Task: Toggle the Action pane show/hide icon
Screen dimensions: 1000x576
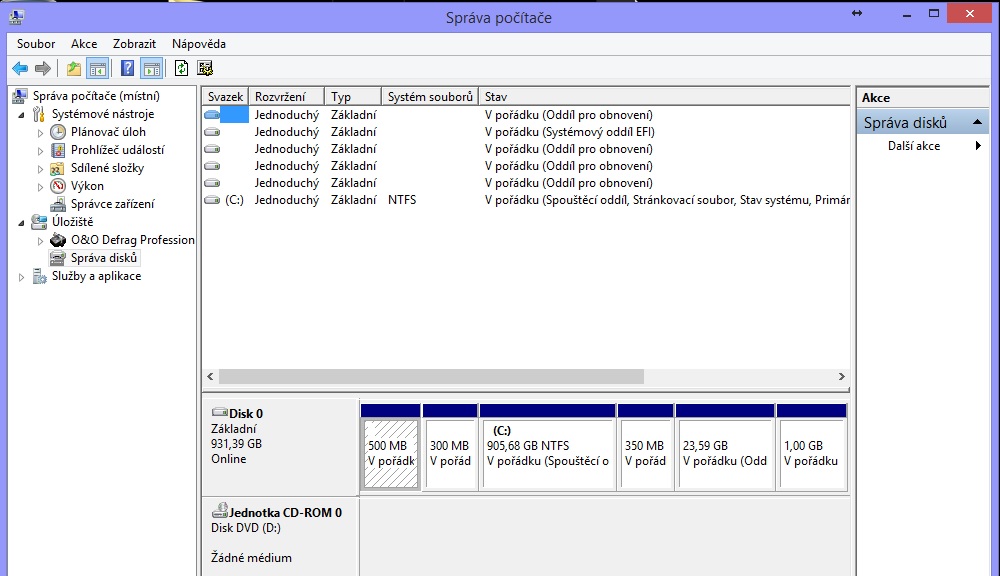Action: [x=151, y=68]
